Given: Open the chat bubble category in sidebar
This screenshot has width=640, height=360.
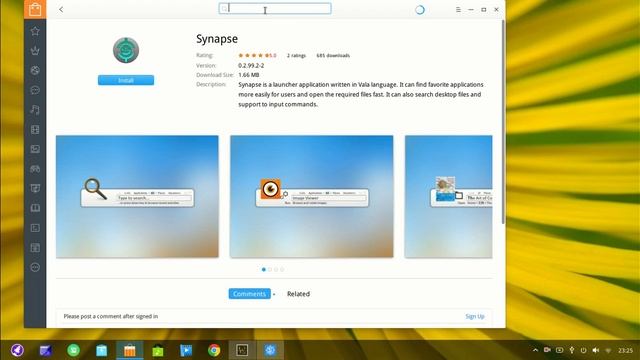Looking at the screenshot, I should tap(35, 90).
